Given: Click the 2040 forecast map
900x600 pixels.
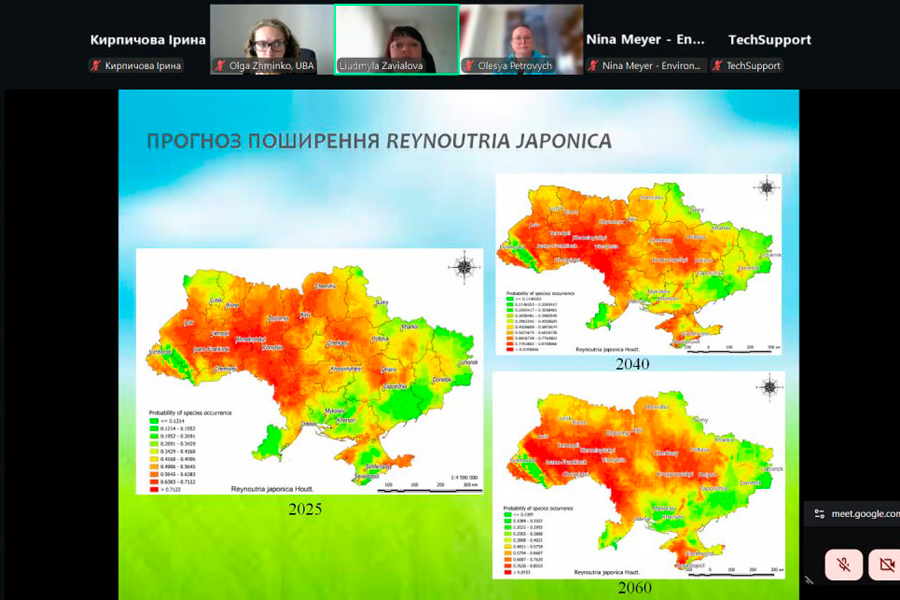Looking at the screenshot, I should point(638,264).
